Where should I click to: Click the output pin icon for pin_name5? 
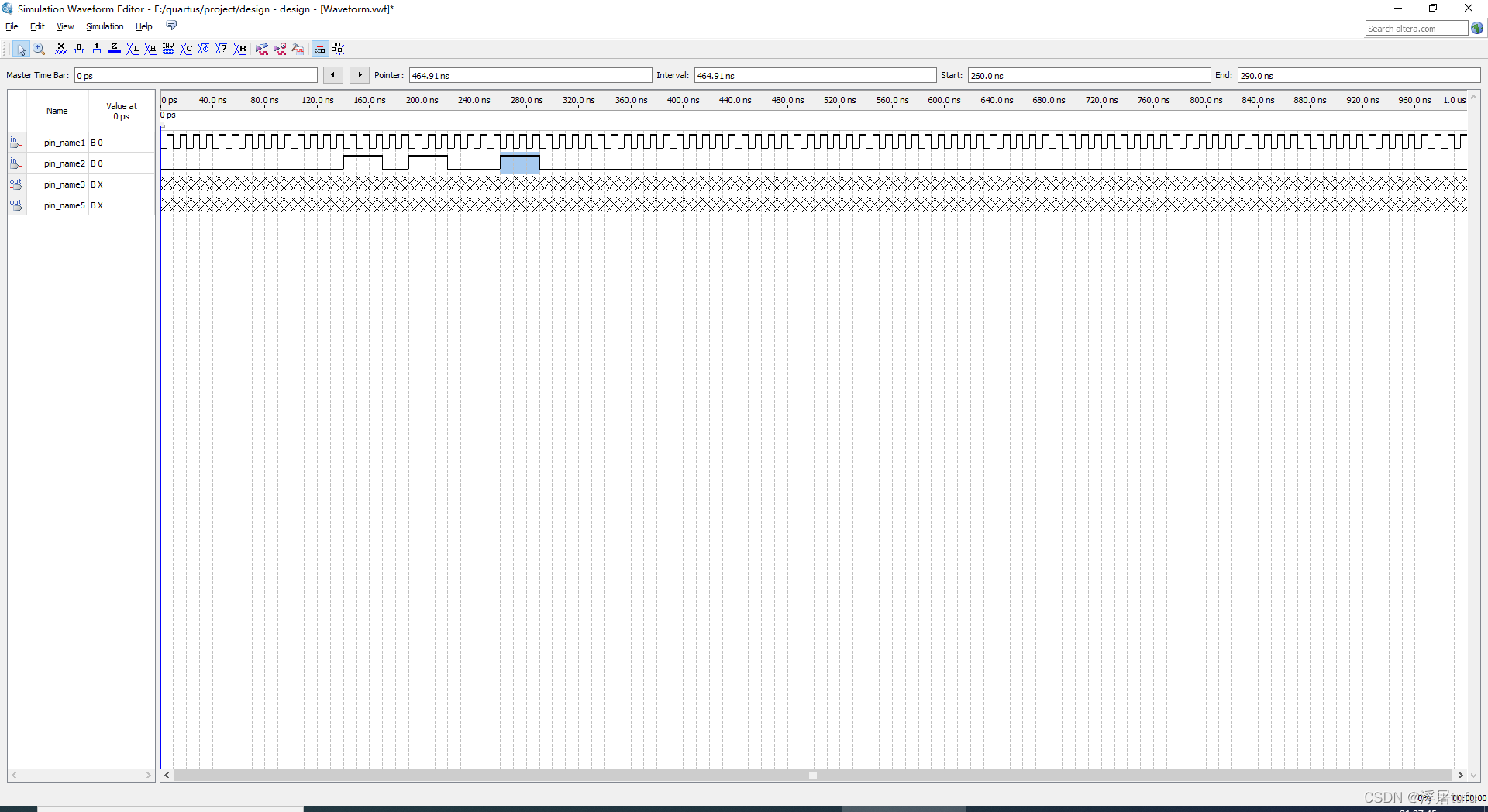[x=16, y=205]
